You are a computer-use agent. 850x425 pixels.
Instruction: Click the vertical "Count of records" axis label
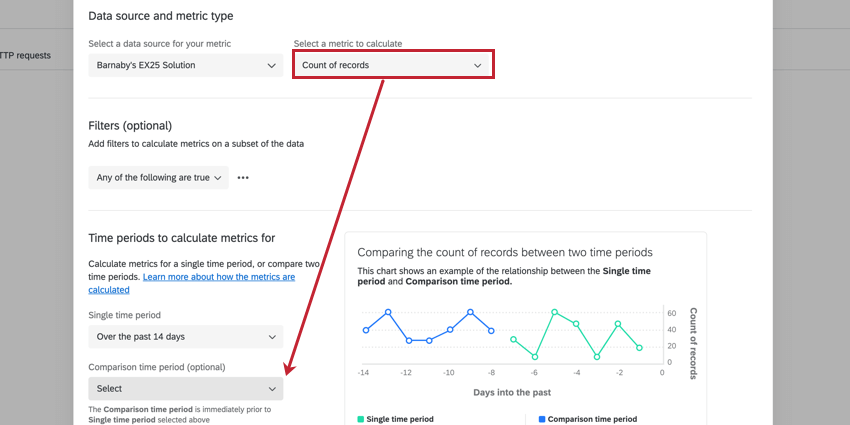coord(692,343)
